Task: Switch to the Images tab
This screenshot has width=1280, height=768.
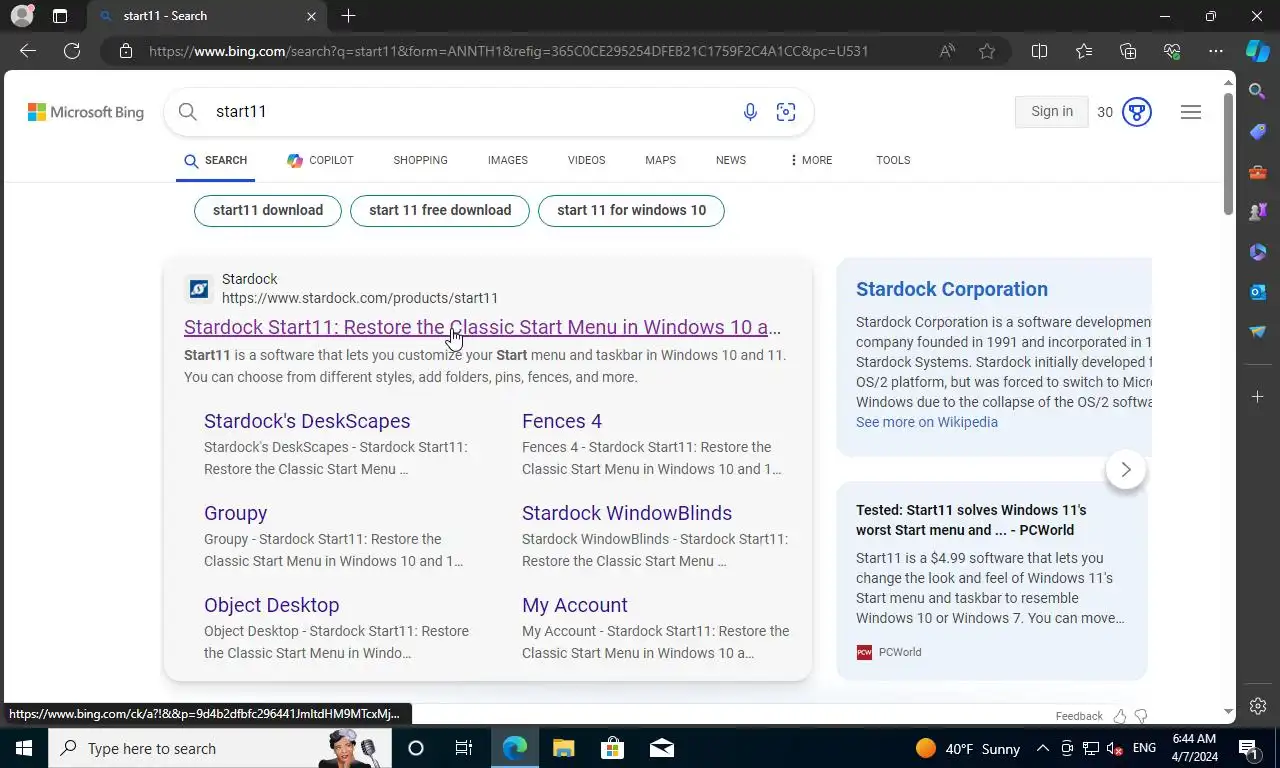Action: (x=508, y=160)
